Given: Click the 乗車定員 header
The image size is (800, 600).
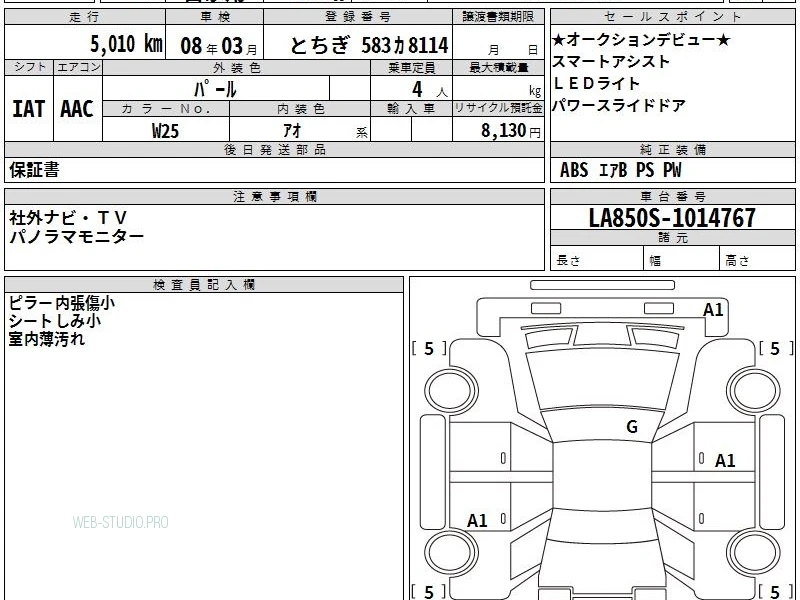Looking at the screenshot, I should click(411, 68).
